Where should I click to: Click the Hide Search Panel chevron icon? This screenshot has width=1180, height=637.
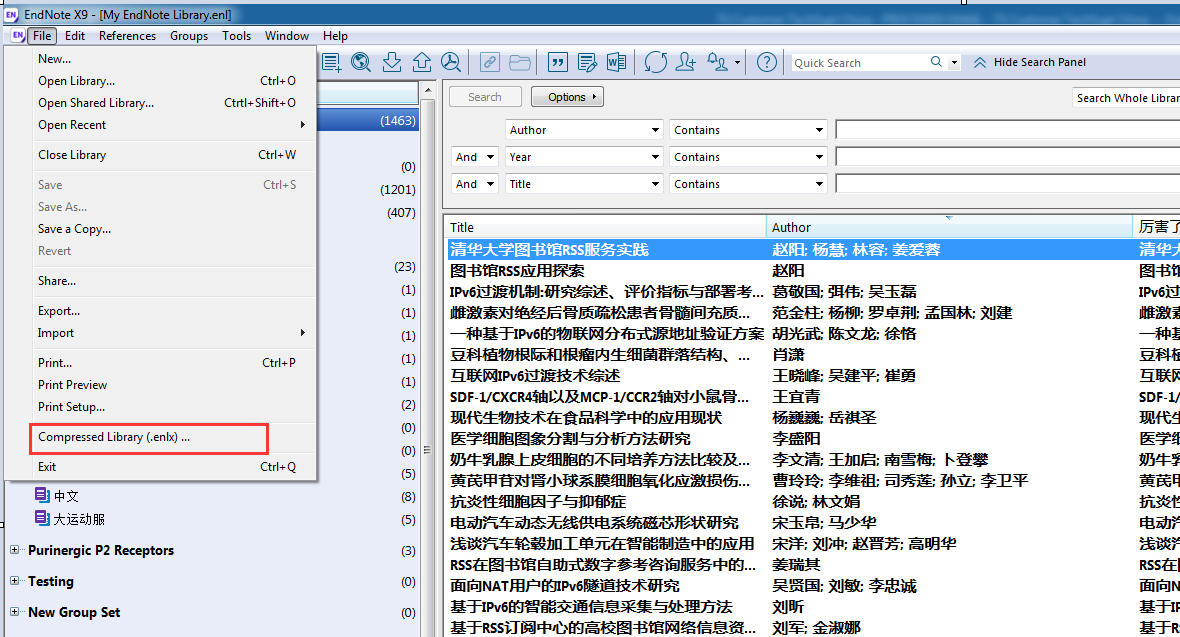point(980,62)
